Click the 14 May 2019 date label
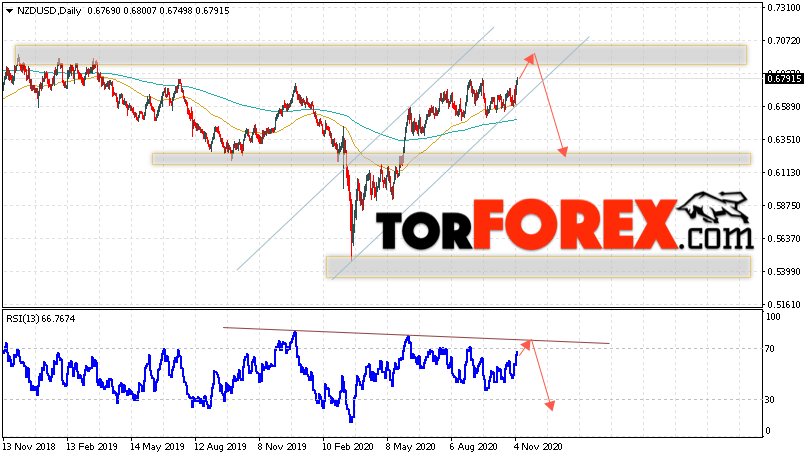 coord(157,447)
